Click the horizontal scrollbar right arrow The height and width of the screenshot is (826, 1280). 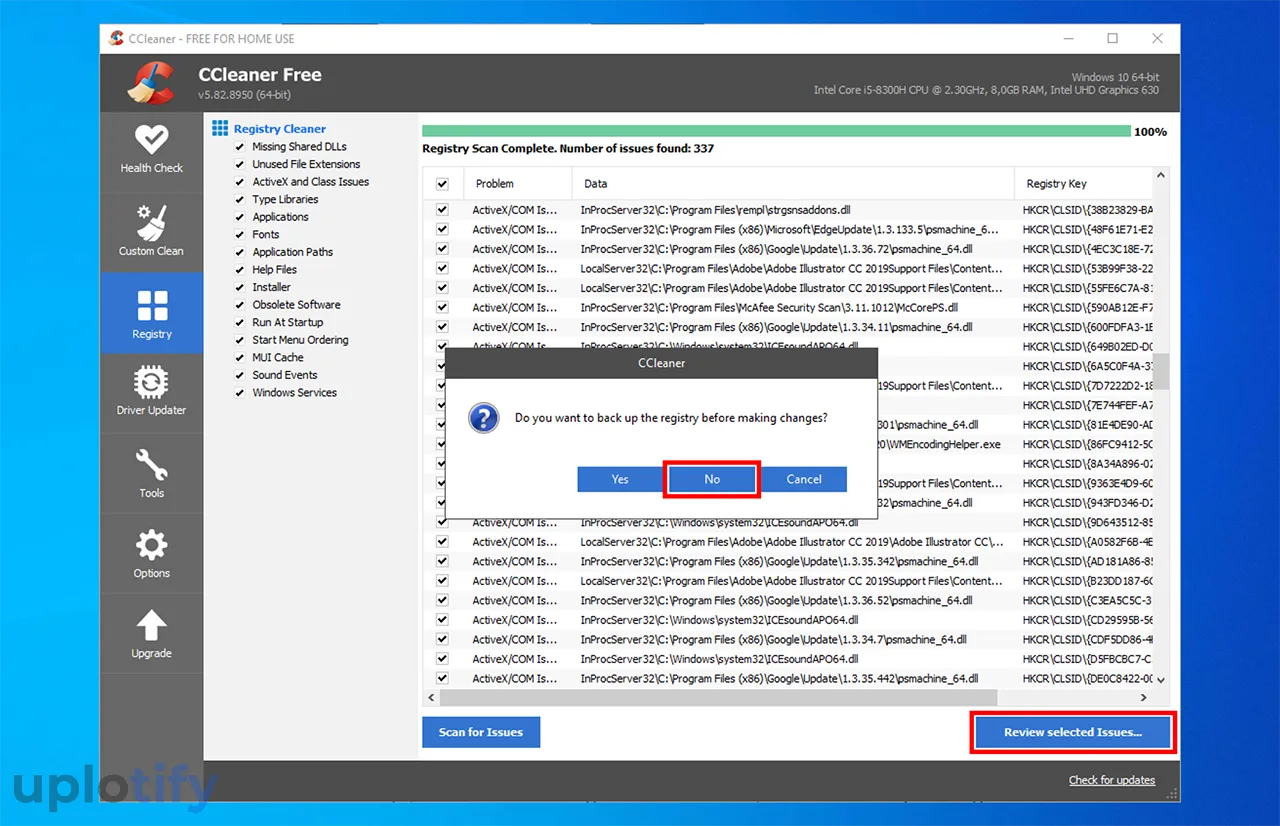coord(1145,698)
